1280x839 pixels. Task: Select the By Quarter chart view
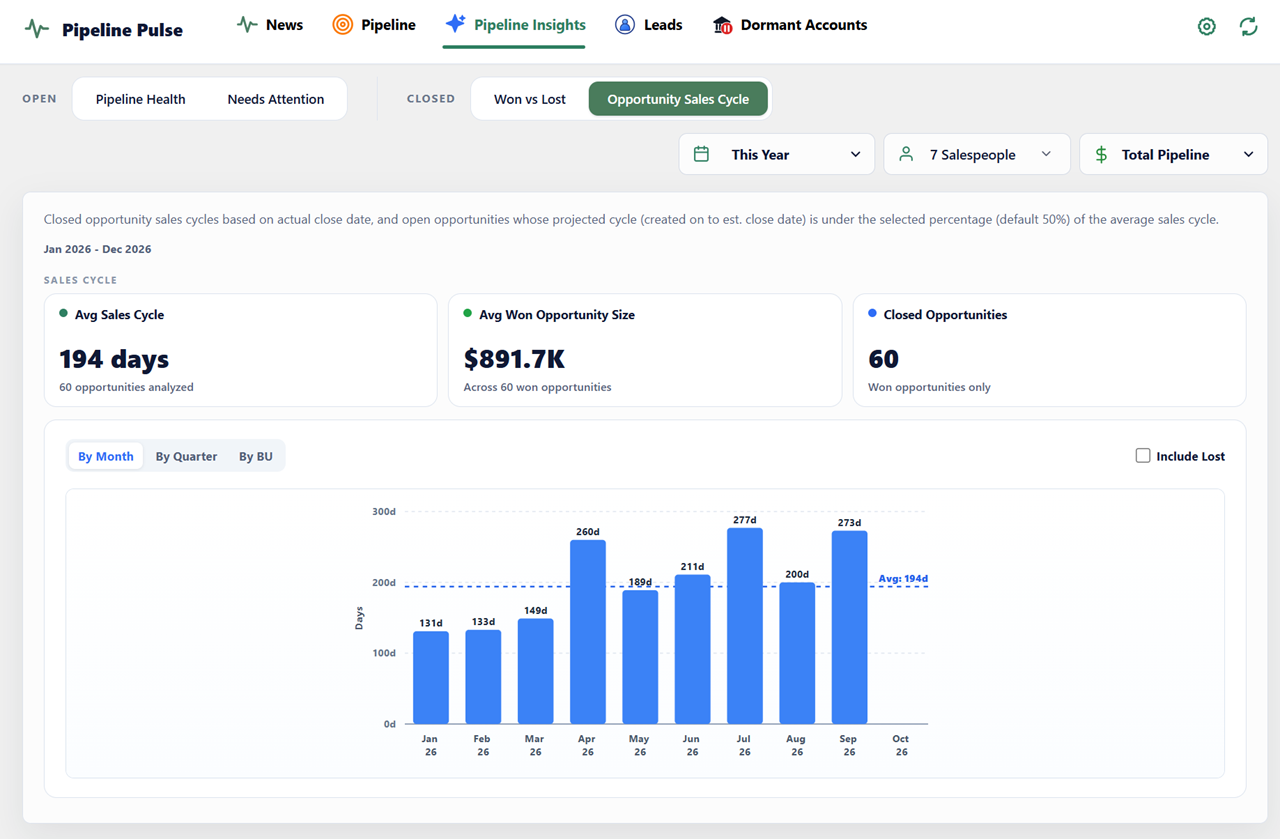[186, 456]
